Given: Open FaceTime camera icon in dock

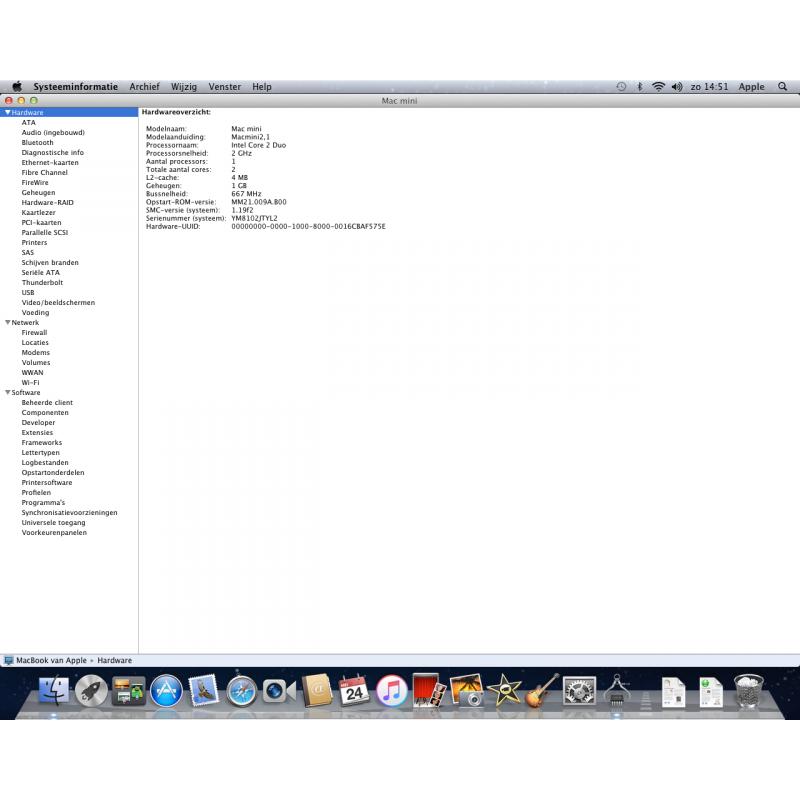Looking at the screenshot, I should pos(279,691).
